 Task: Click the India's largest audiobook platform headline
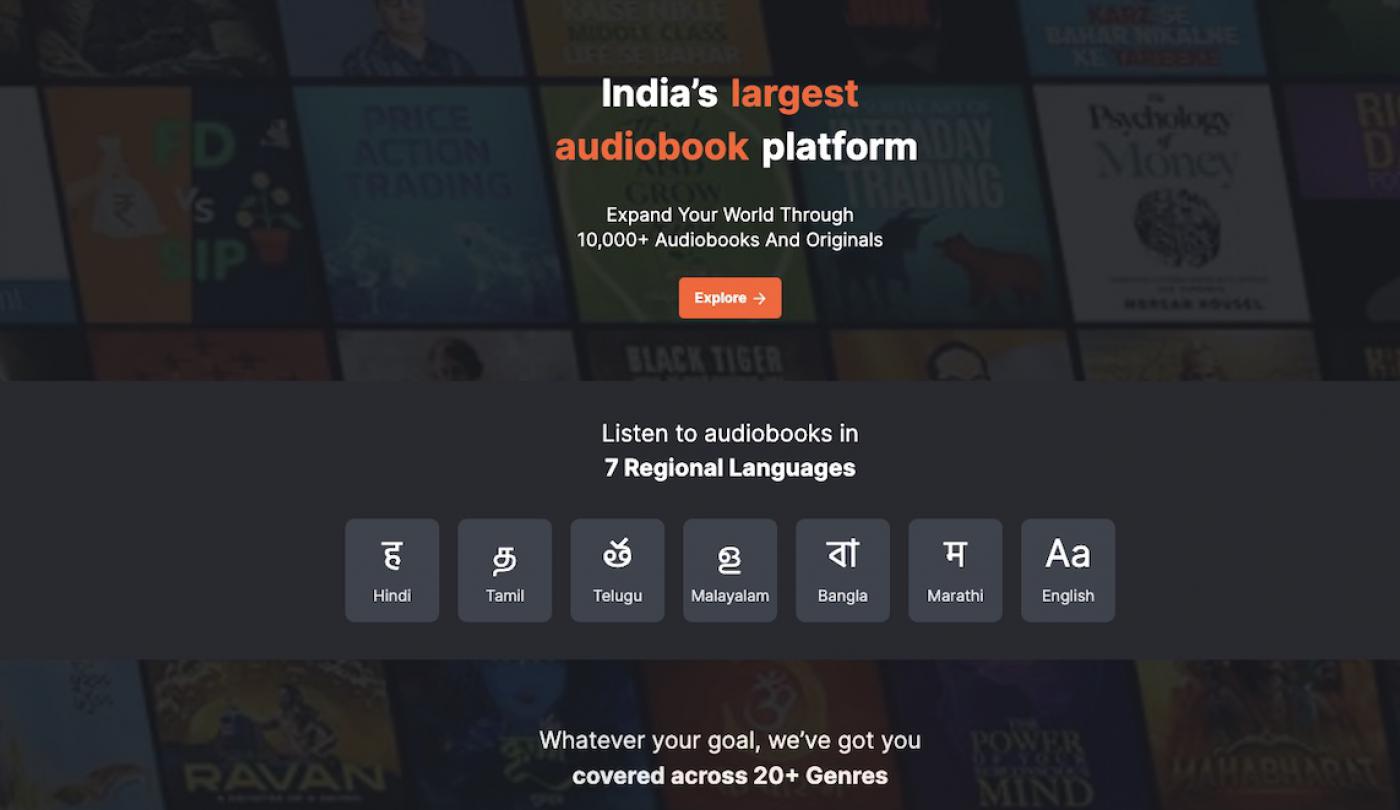(x=730, y=120)
